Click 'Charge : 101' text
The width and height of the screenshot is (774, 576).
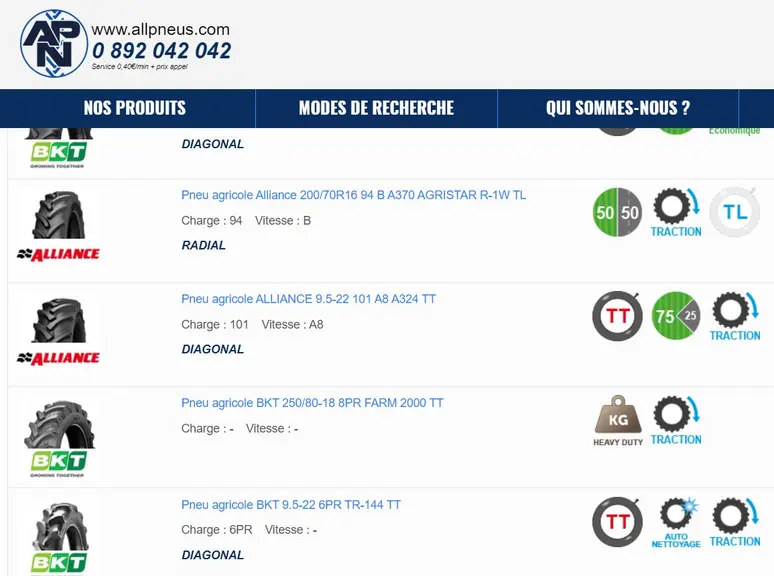tap(215, 325)
